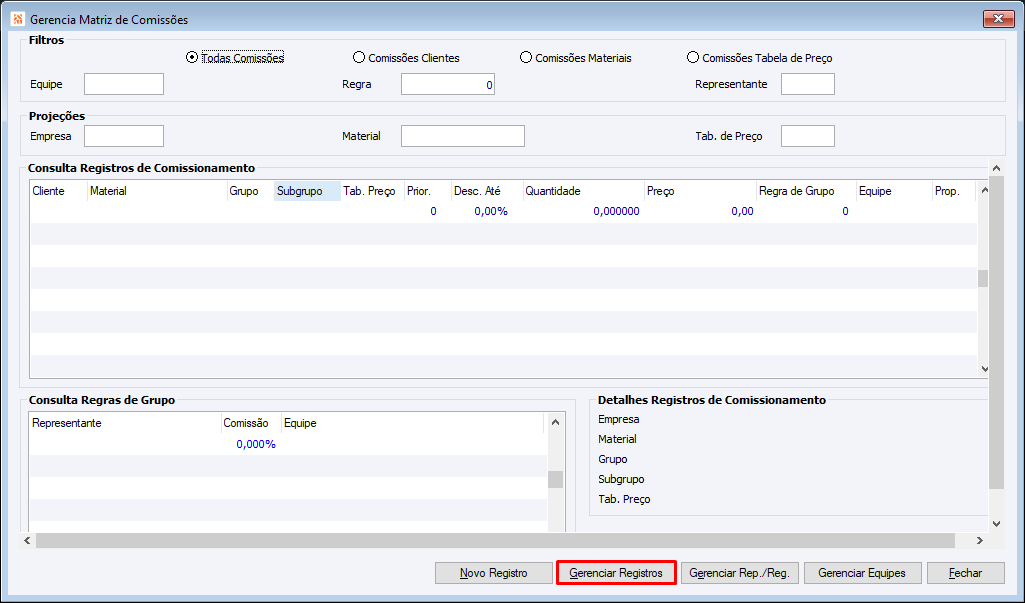The image size is (1025, 603).
Task: Select the Comissões Clientes radio option
Action: click(406, 58)
